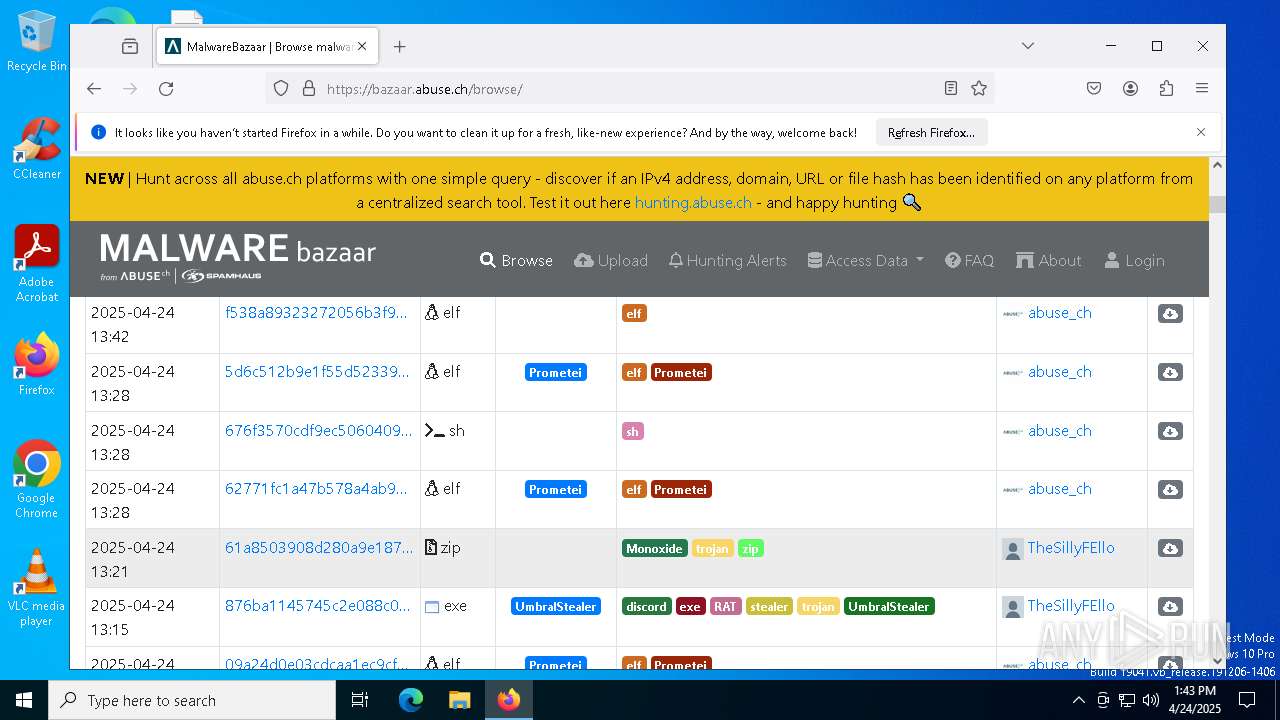Download sample 876ba1145745c2e088c0

(1169, 606)
